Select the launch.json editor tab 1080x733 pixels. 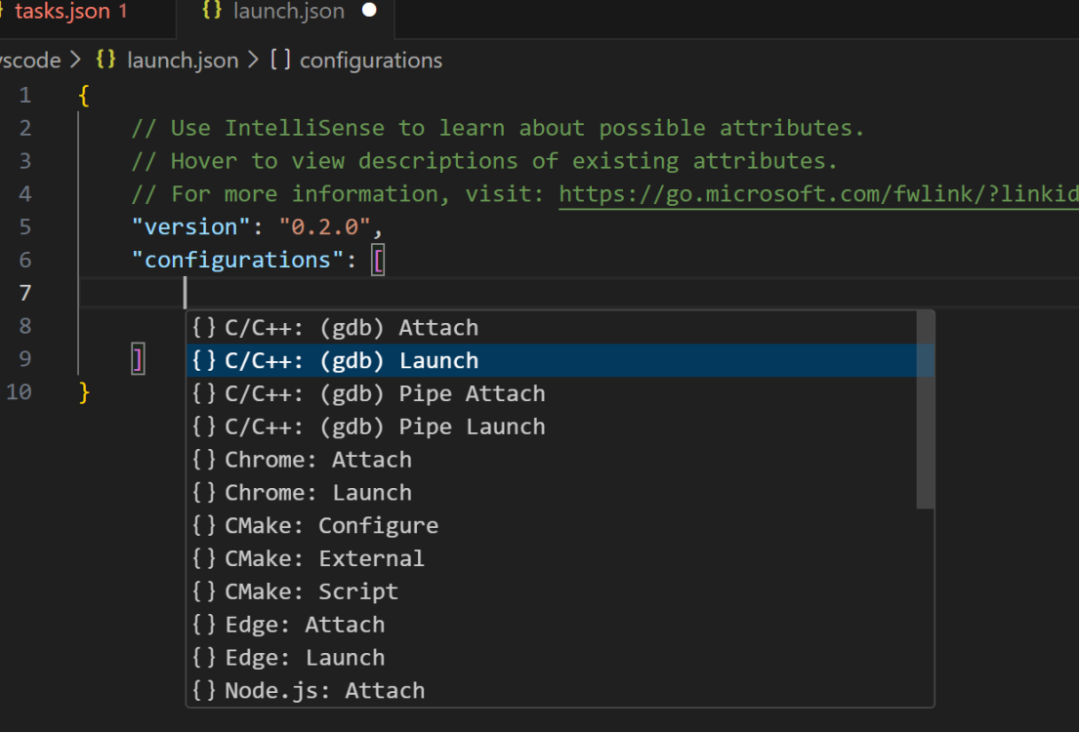click(286, 11)
